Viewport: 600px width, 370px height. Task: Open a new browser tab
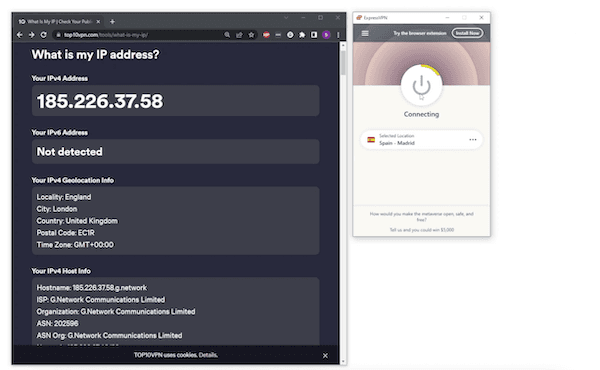[x=112, y=22]
